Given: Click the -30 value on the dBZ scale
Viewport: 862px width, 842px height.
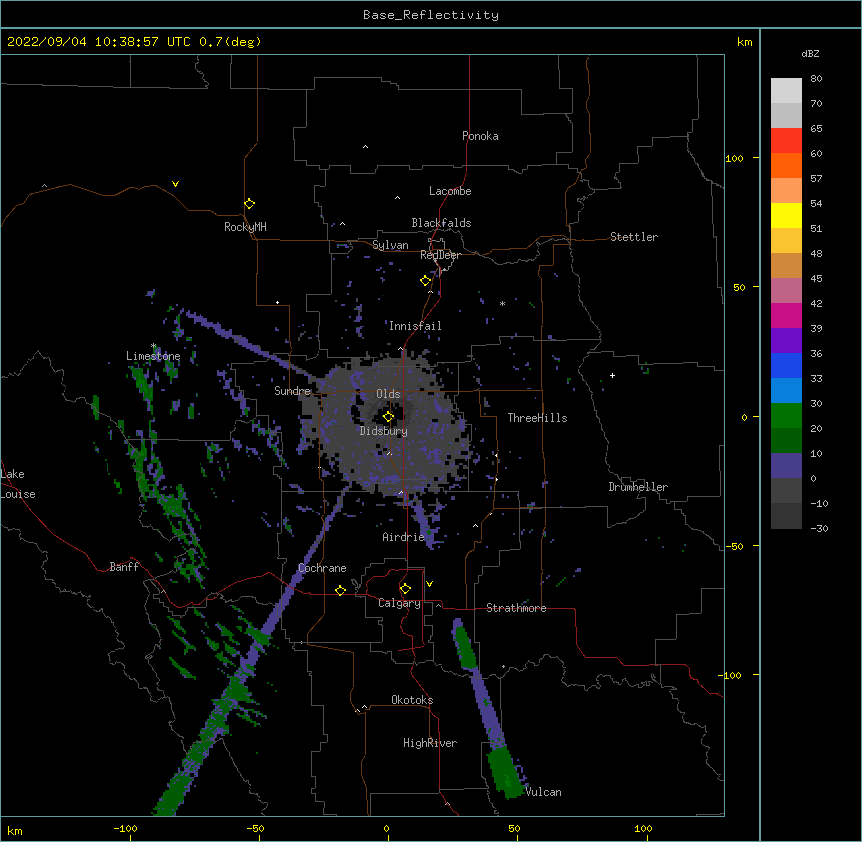Looking at the screenshot, I should coord(819,528).
